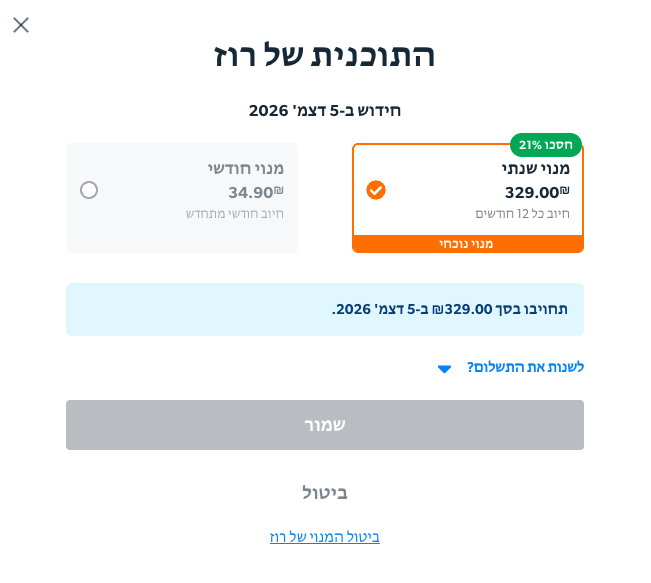Click the 'חיוב כל 12 חודשים' billing note
This screenshot has height=583, width=651.
coord(522,214)
